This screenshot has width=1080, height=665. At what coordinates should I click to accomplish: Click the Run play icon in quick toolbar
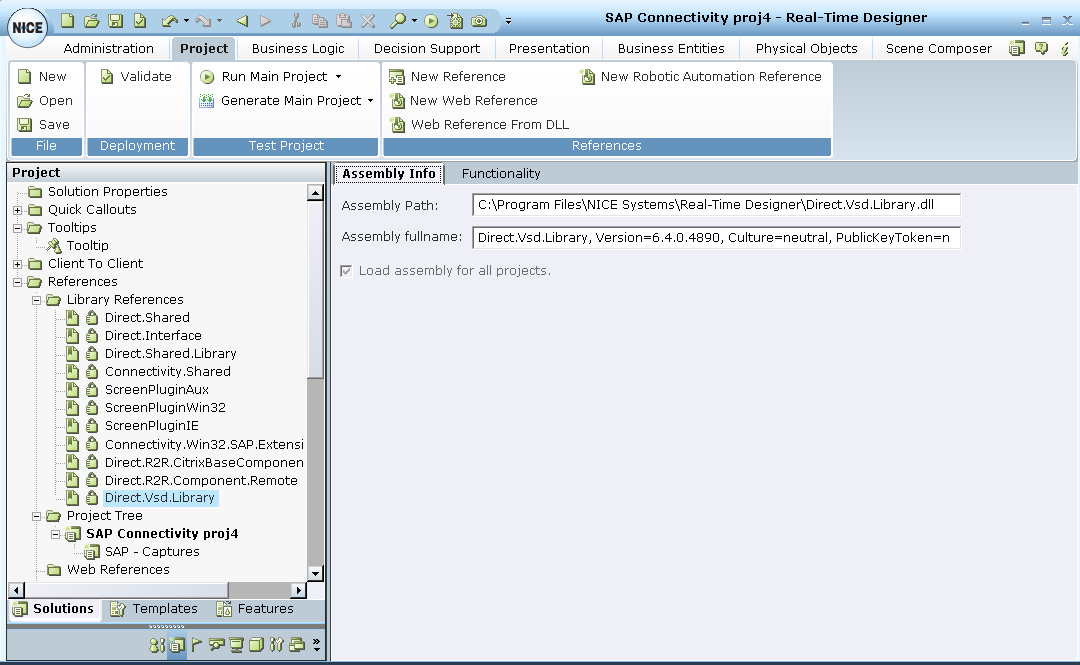(431, 21)
